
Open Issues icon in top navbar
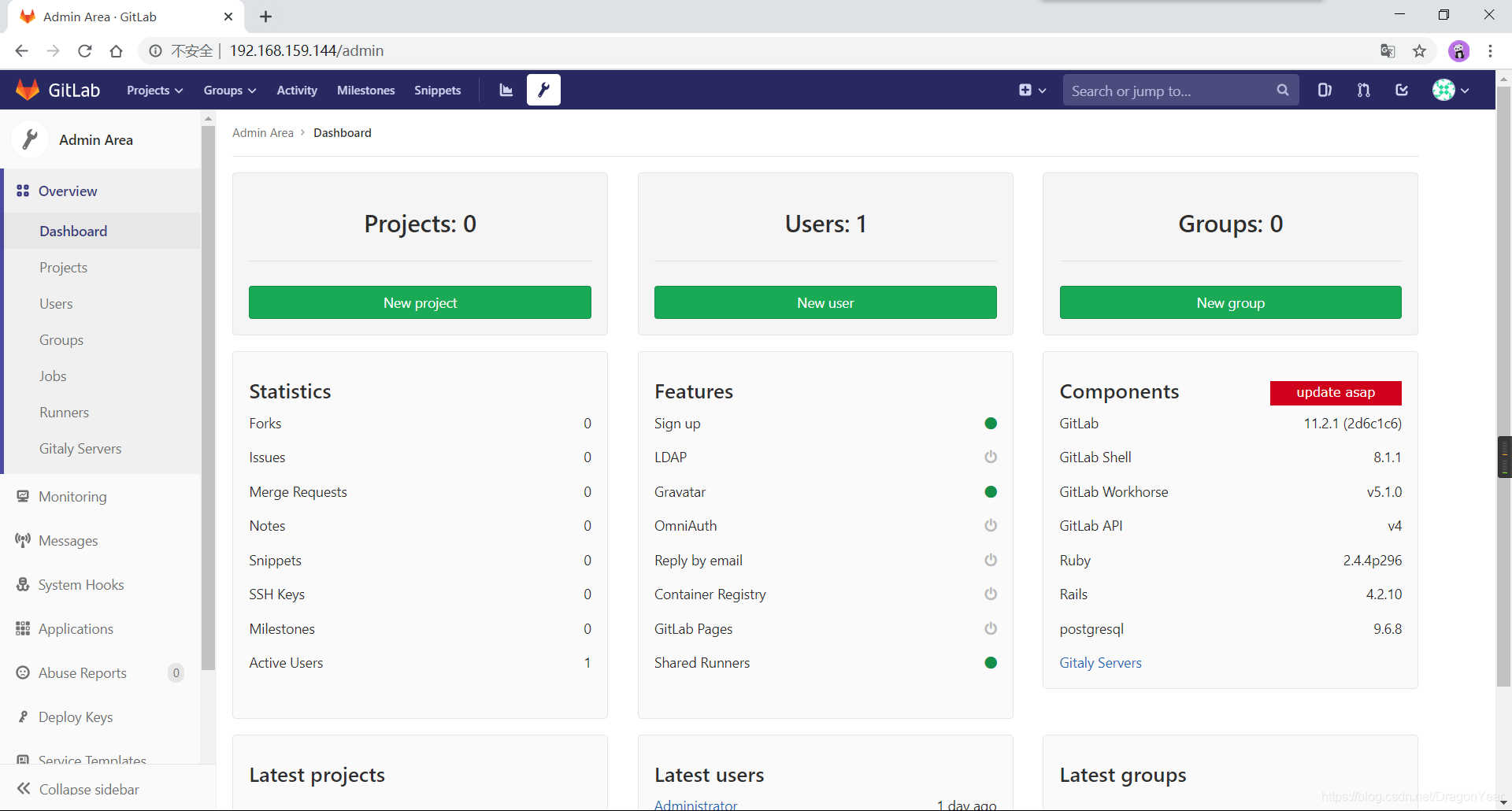[1325, 90]
